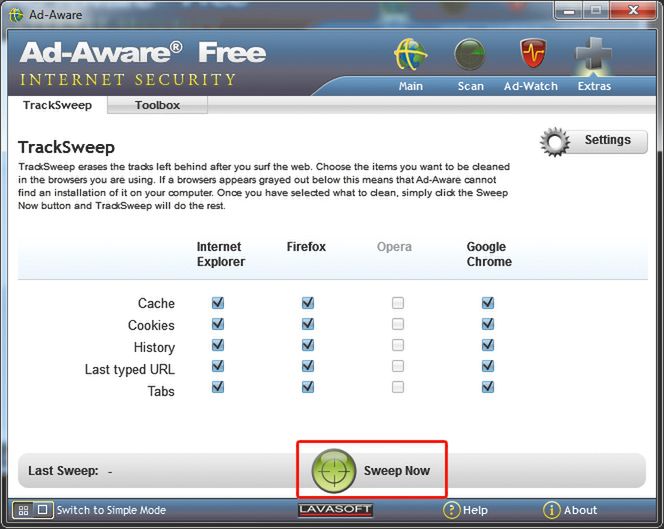Click the green Sweep Now crosshair icon
The height and width of the screenshot is (529, 664).
click(334, 471)
